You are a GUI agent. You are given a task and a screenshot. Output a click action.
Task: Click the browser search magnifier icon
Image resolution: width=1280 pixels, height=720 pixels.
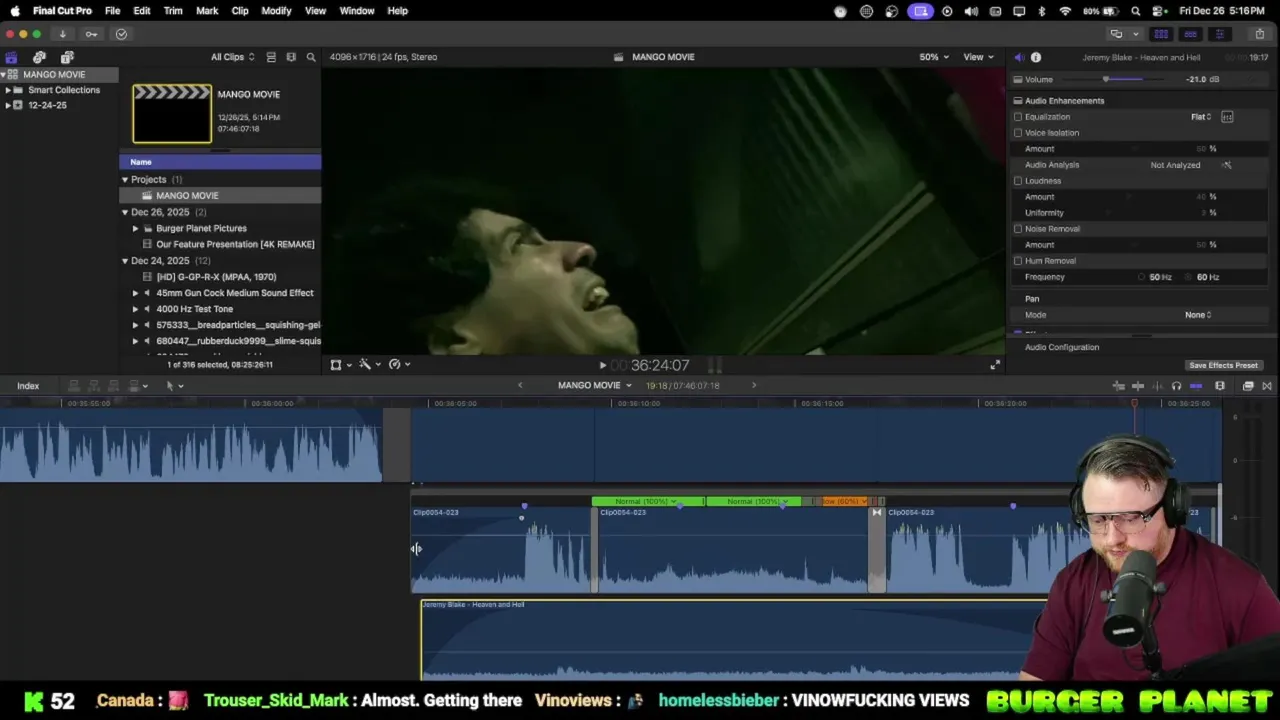tap(311, 57)
